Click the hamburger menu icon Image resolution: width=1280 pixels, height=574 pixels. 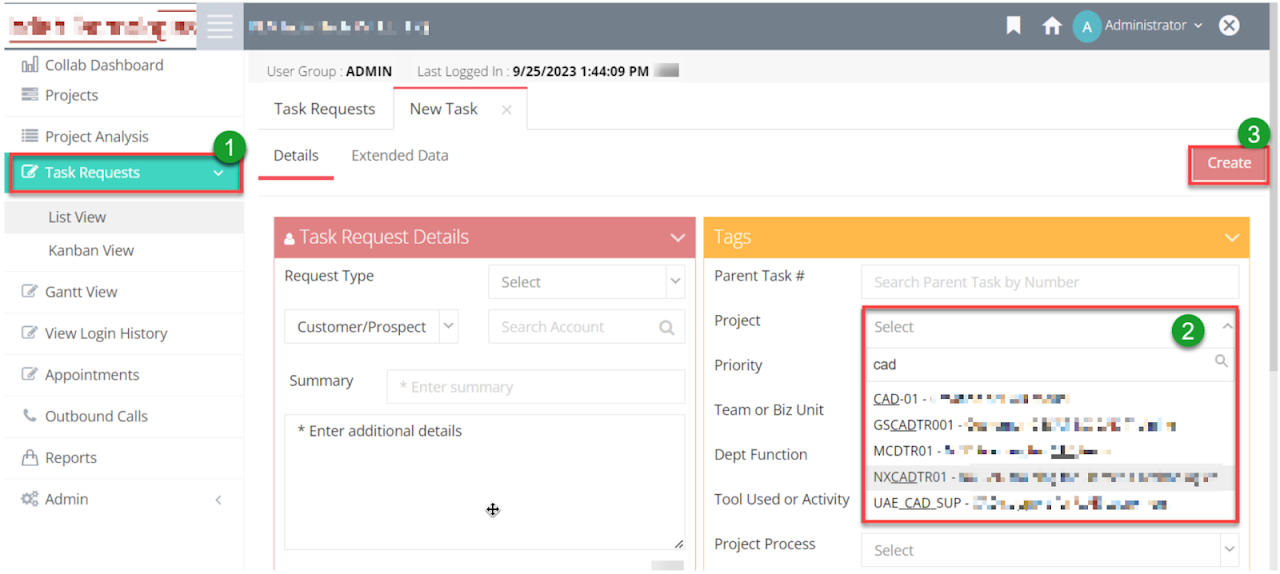(x=220, y=27)
